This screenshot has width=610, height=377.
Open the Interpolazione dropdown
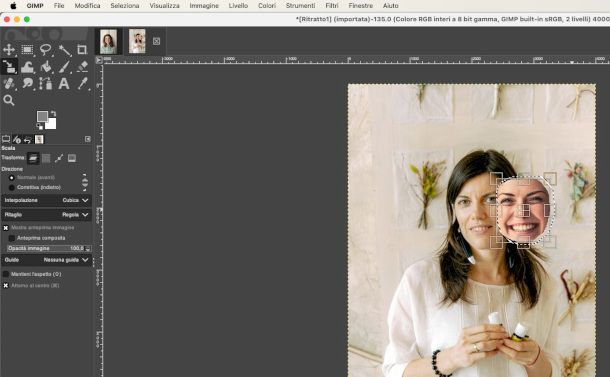[x=47, y=200]
